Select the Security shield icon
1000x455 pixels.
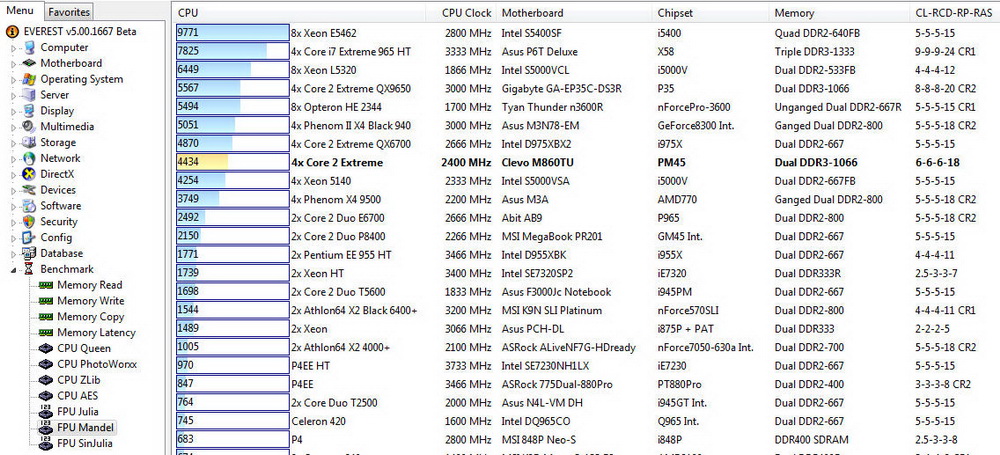(x=29, y=221)
